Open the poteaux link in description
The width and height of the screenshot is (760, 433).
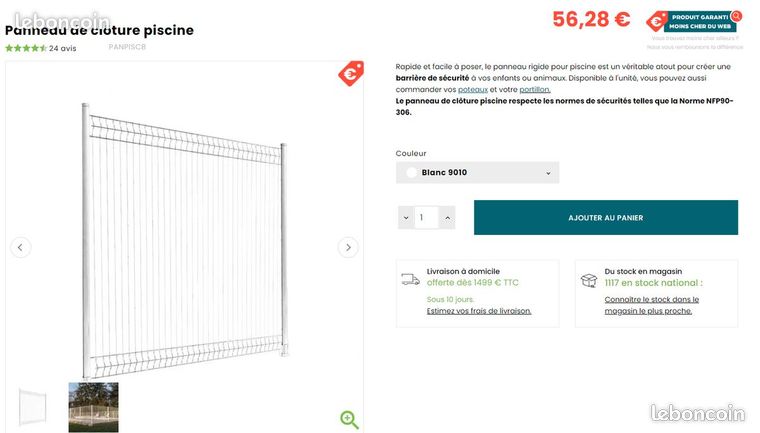coord(473,89)
